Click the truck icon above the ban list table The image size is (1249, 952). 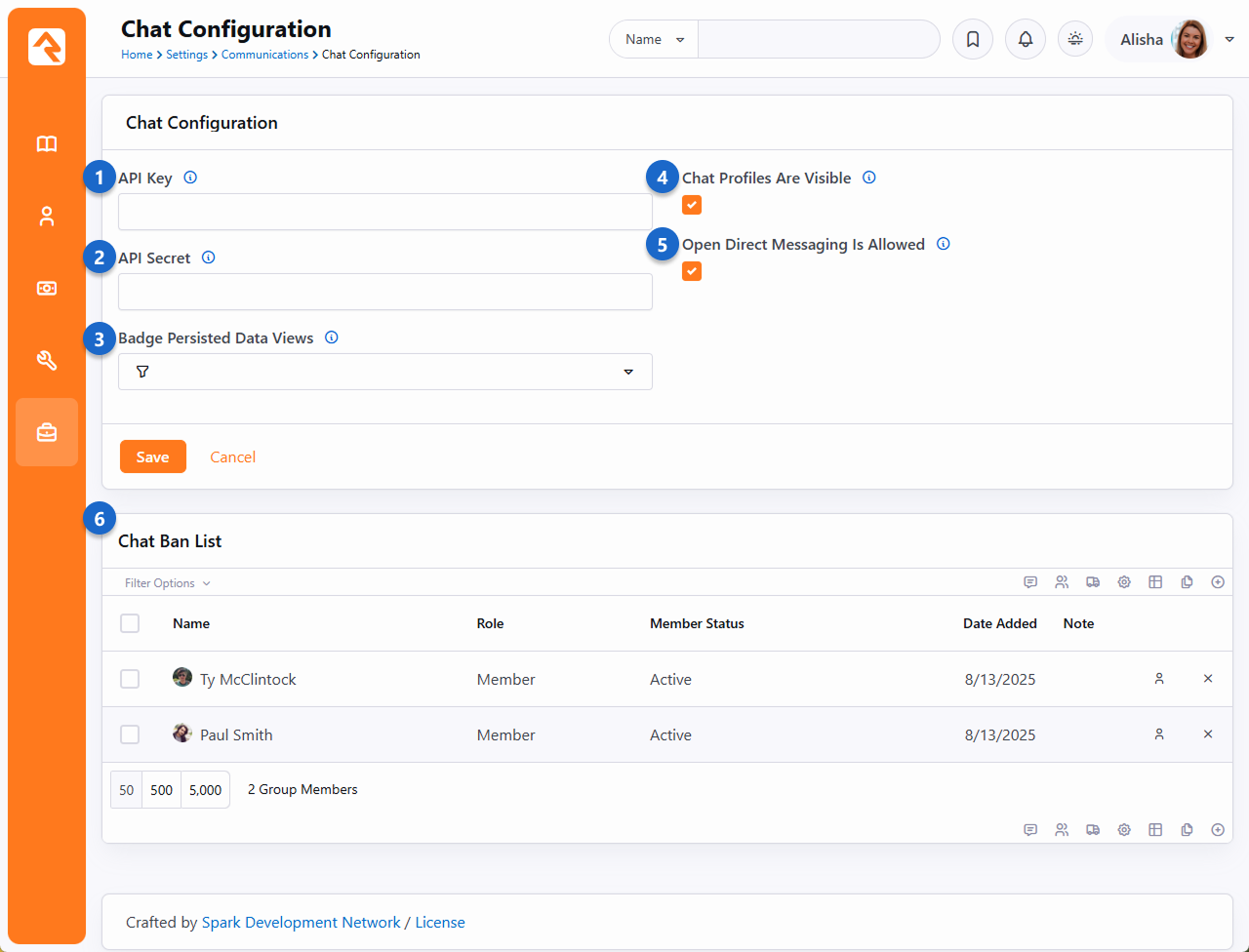point(1093,582)
